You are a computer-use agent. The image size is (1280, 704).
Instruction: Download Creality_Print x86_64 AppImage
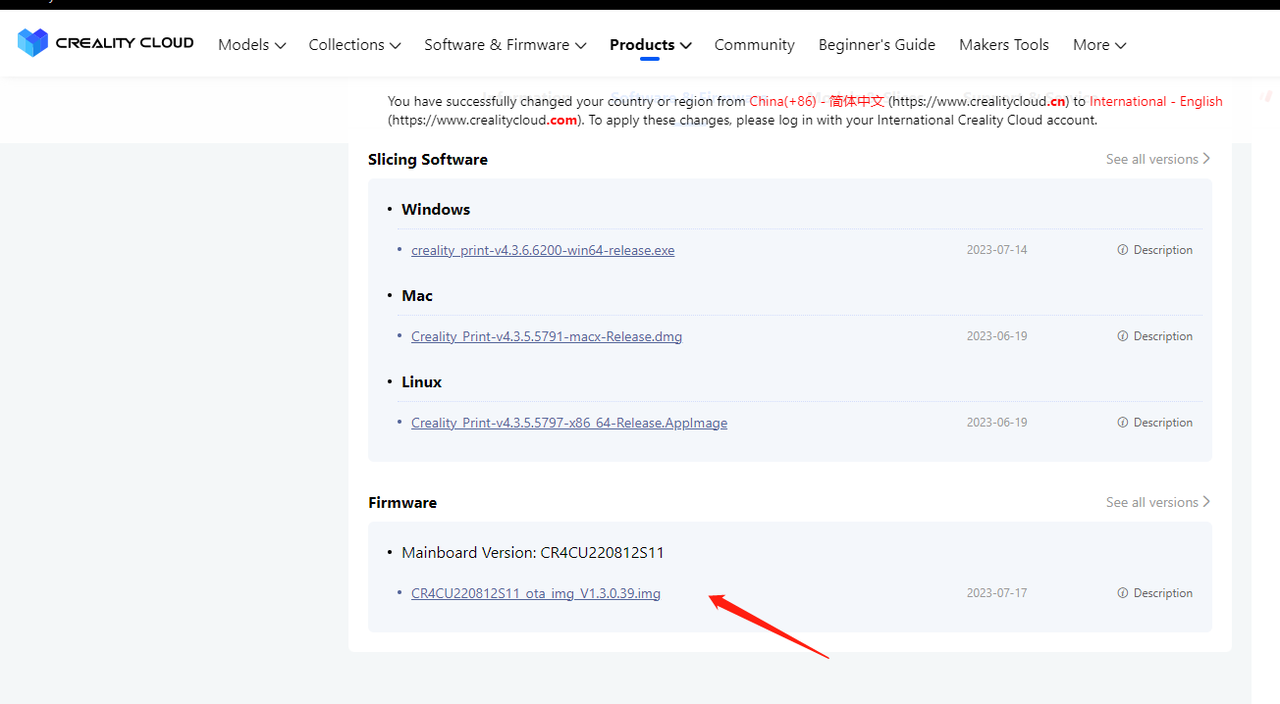[569, 423]
